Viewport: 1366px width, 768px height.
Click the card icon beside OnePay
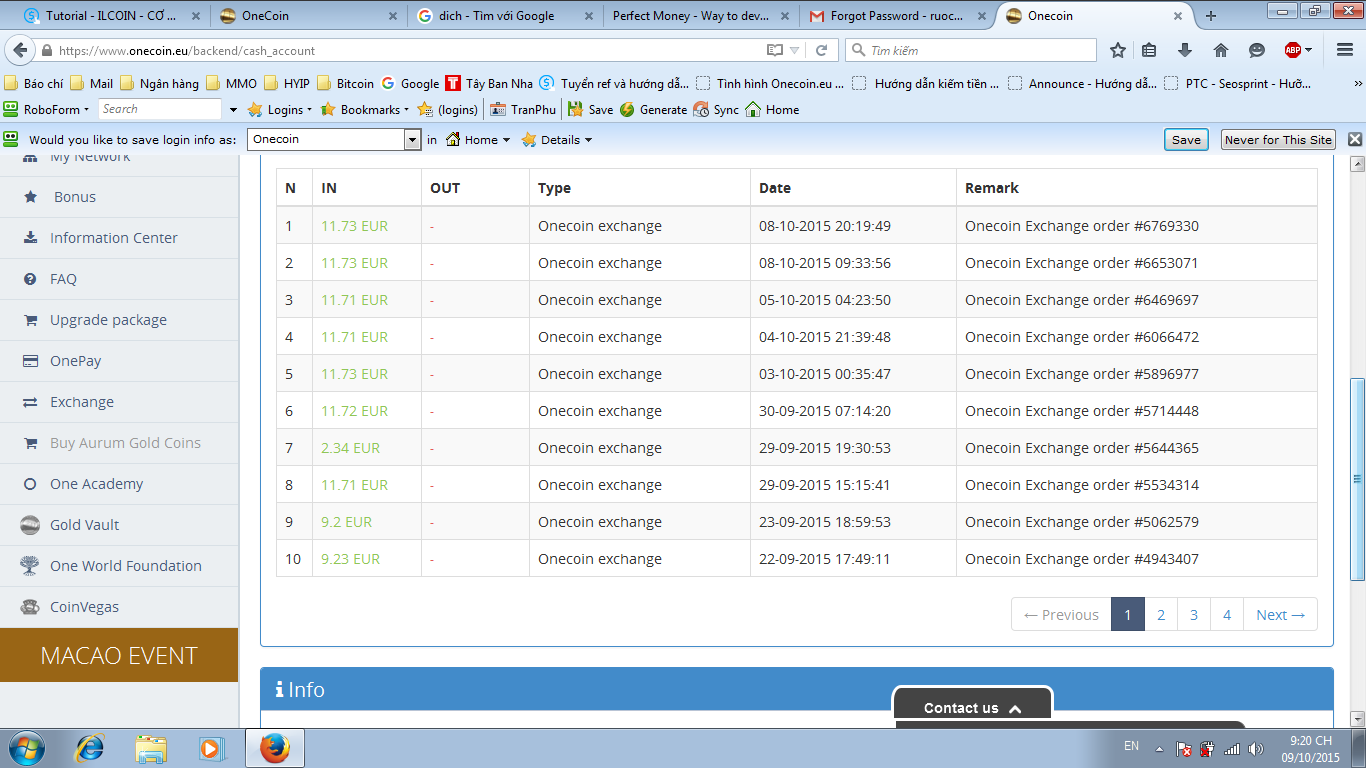30,361
